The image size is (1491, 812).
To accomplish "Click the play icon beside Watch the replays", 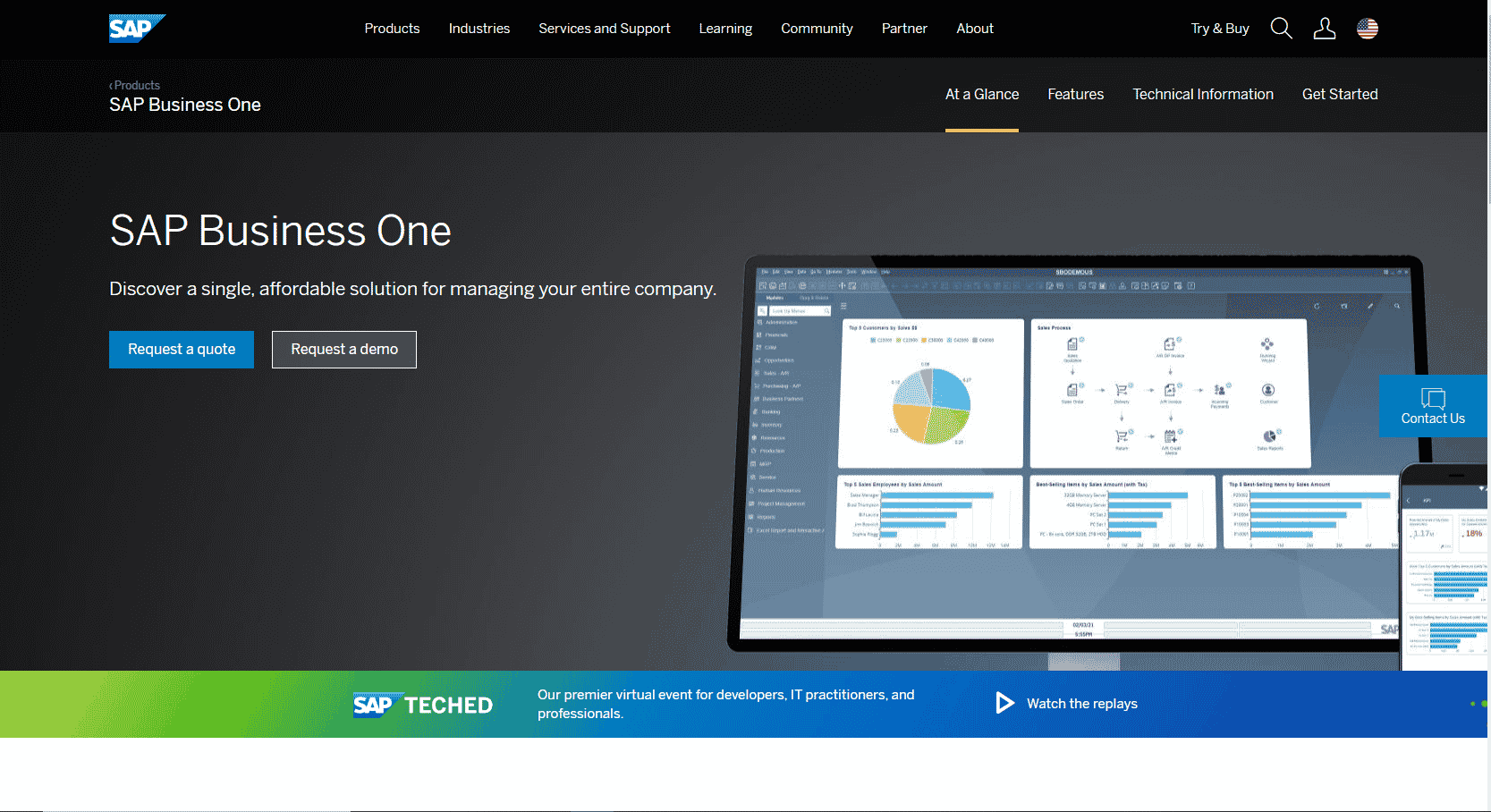I will click(x=1005, y=703).
